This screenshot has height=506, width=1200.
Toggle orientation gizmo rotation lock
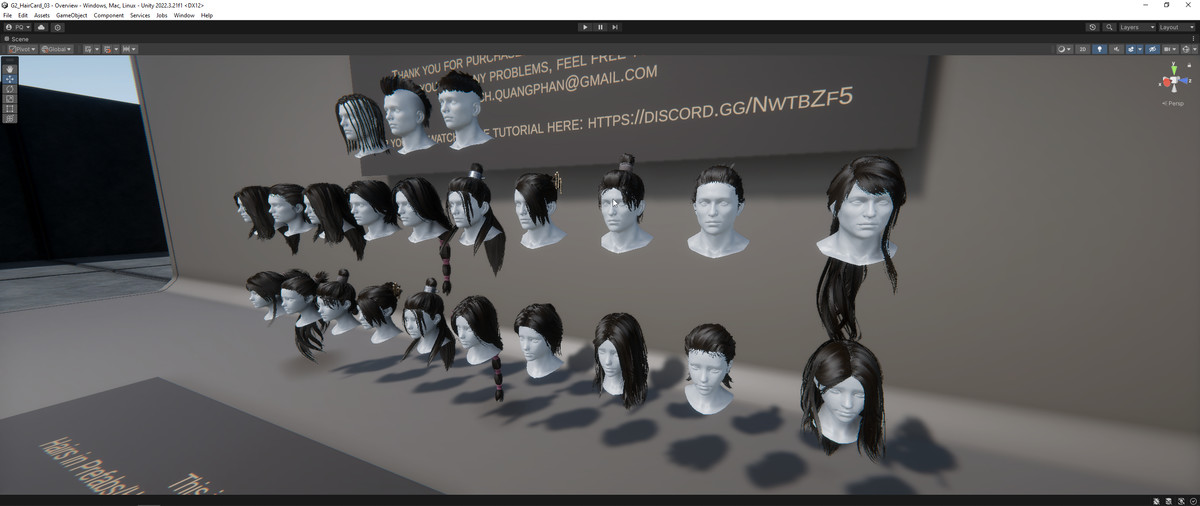point(1190,63)
